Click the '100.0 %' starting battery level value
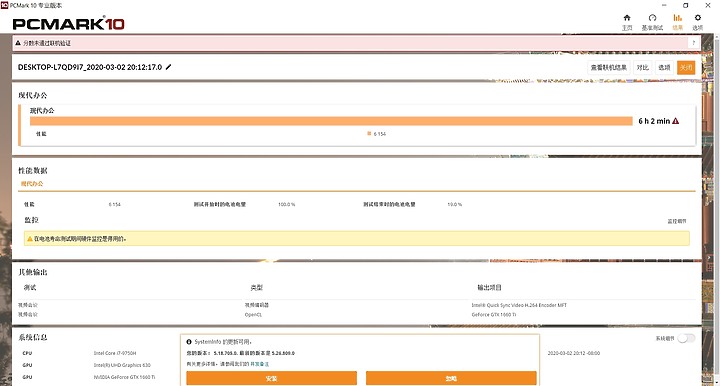This screenshot has width=720, height=386. coord(287,204)
